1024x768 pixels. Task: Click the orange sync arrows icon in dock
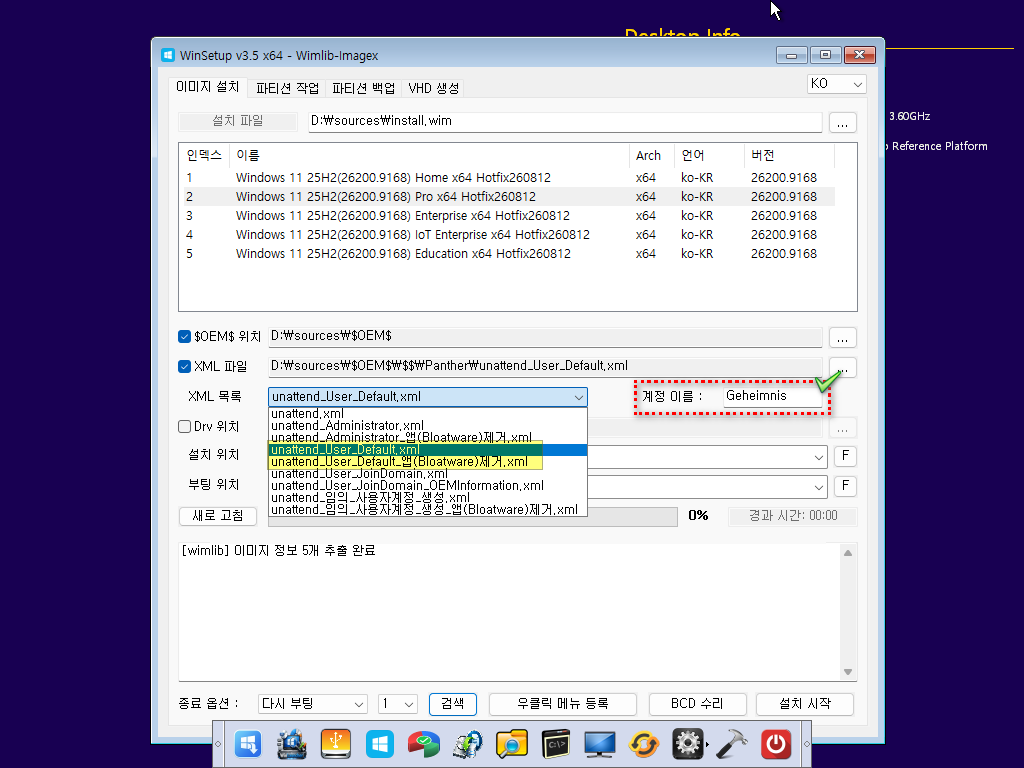pyautogui.click(x=643, y=744)
